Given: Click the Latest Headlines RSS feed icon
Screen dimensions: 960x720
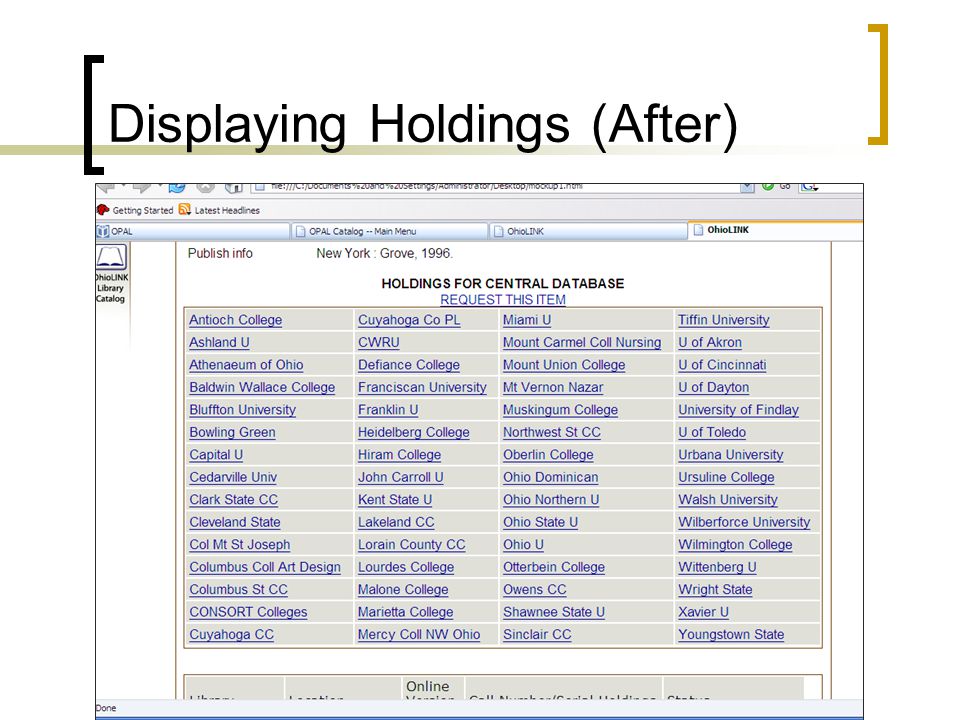Looking at the screenshot, I should pos(184,209).
